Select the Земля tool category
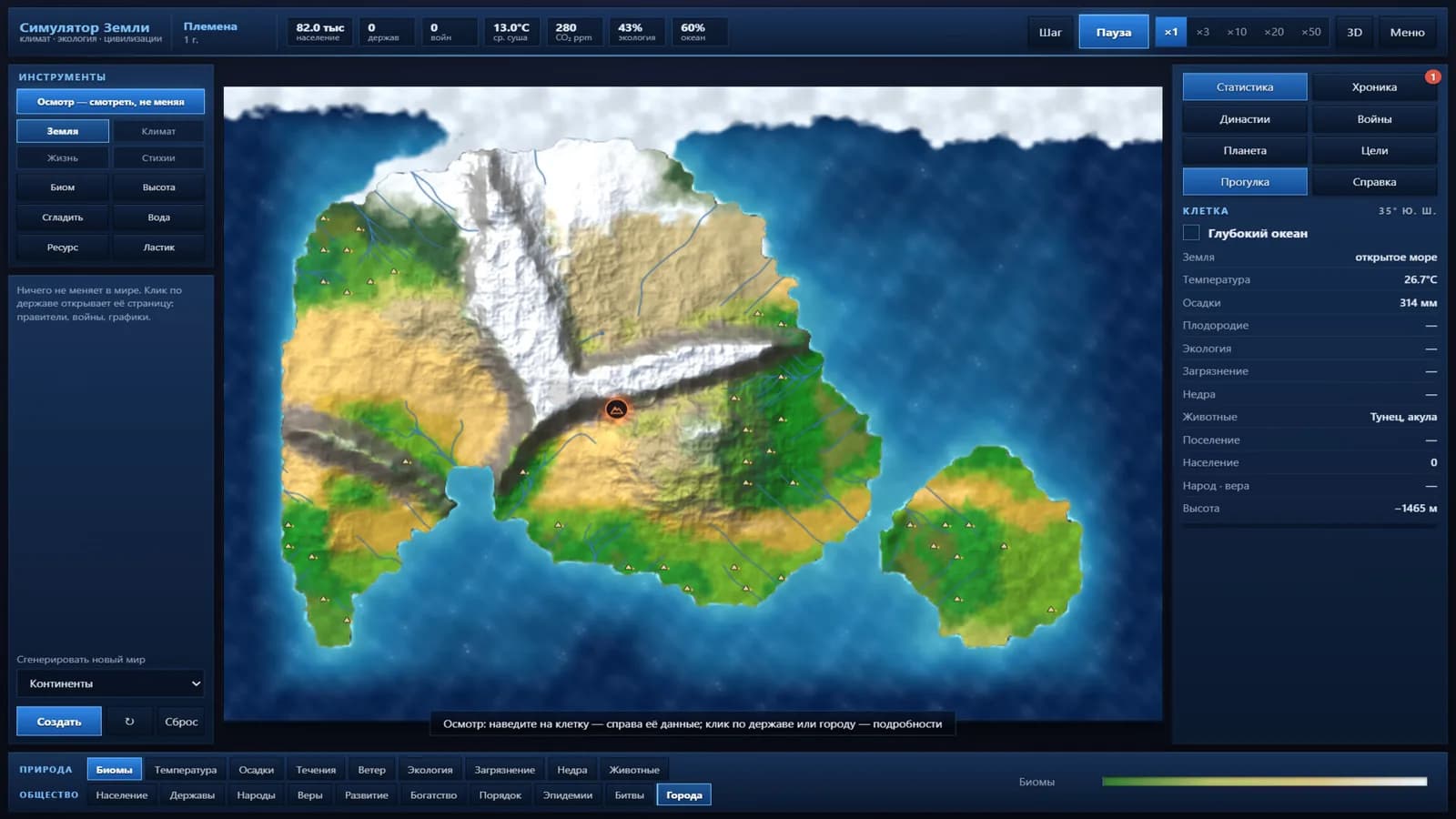 coord(63,131)
